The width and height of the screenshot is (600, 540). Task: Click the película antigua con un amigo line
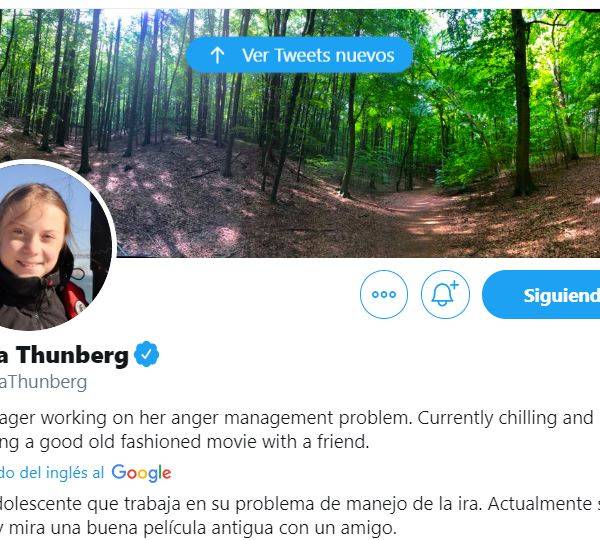(198, 528)
